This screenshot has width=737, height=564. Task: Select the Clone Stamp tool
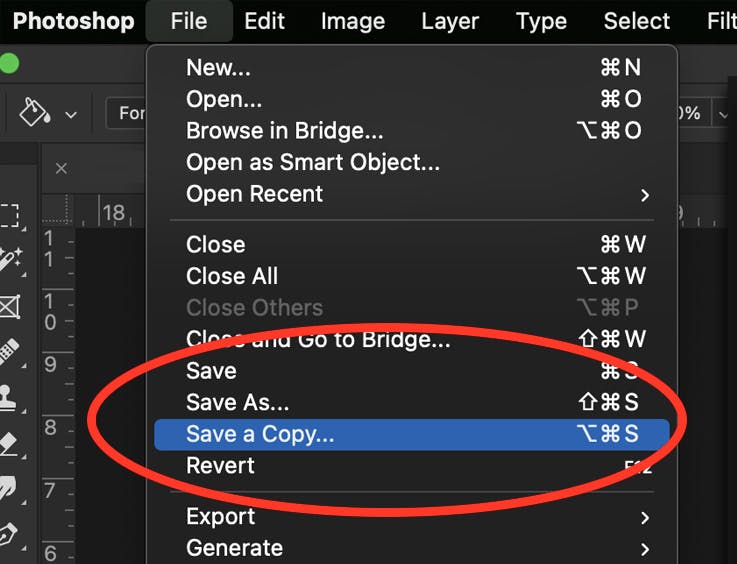[8, 398]
